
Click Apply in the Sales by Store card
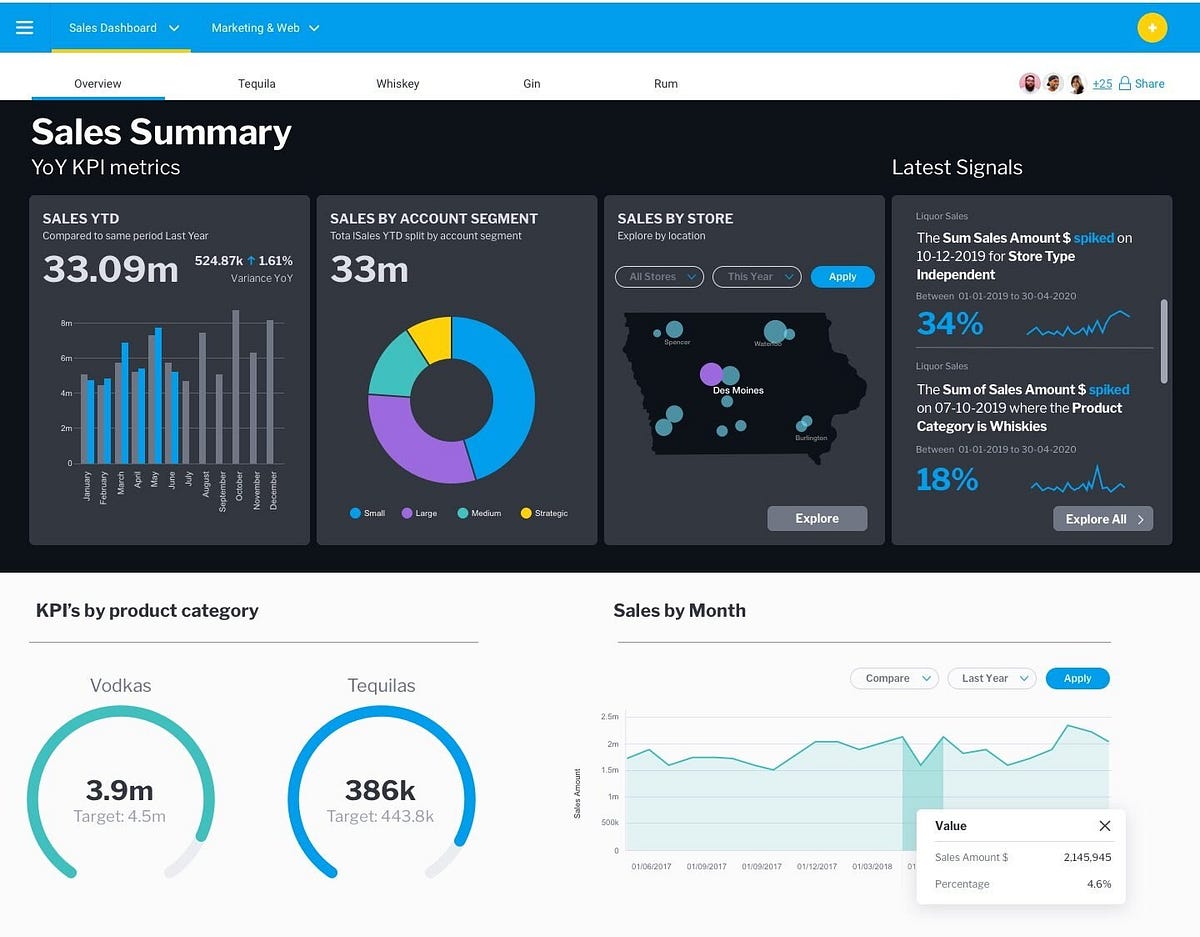(x=842, y=277)
